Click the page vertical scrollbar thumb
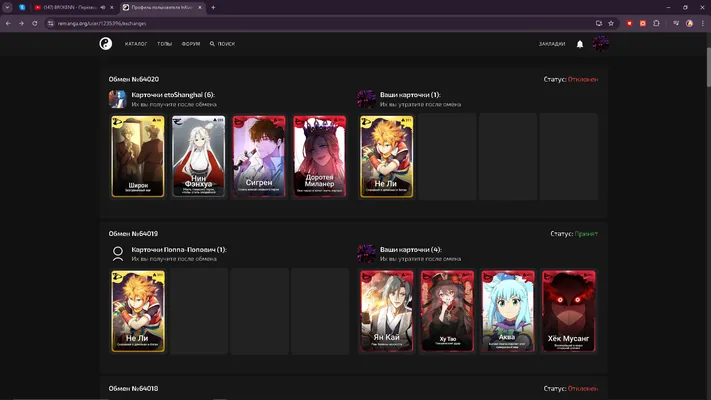711x400 pixels. point(708,66)
